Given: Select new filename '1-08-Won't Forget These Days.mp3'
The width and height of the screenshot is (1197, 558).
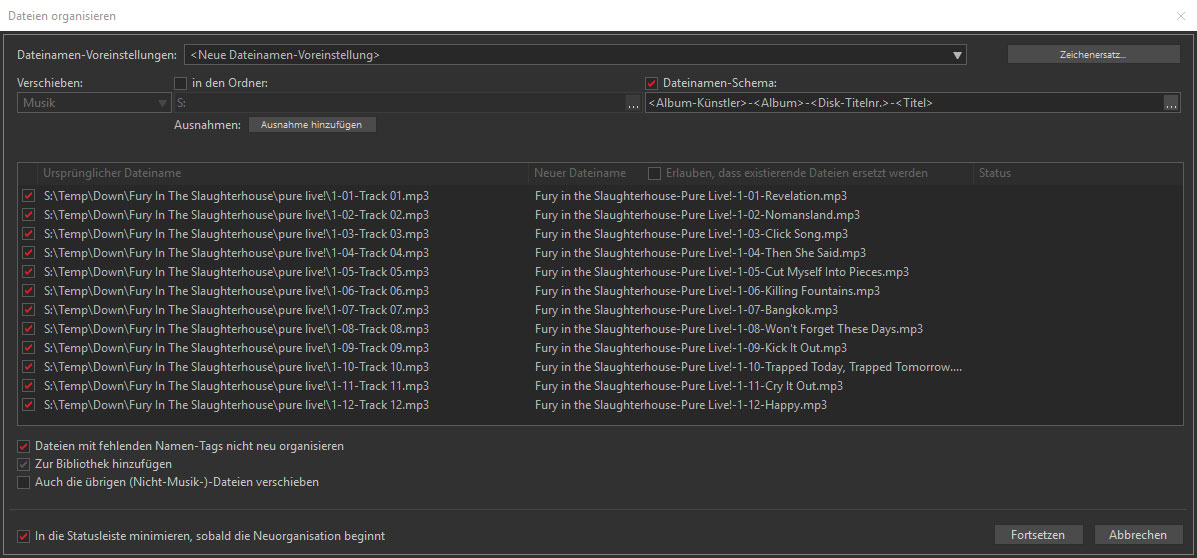Looking at the screenshot, I should [729, 329].
